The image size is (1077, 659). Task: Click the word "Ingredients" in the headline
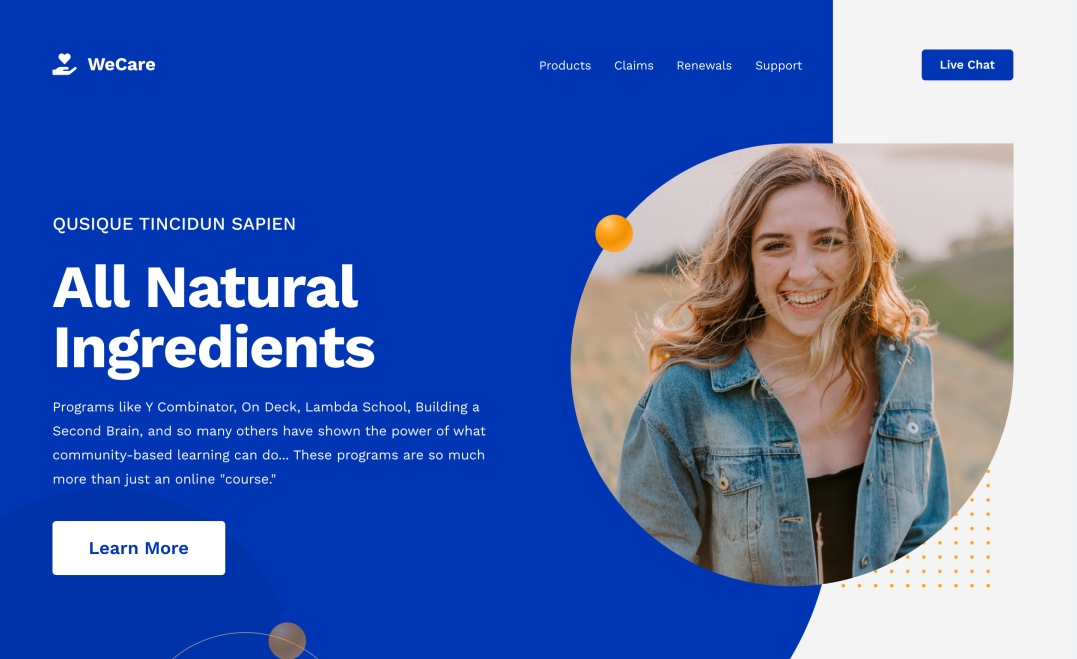tap(214, 349)
